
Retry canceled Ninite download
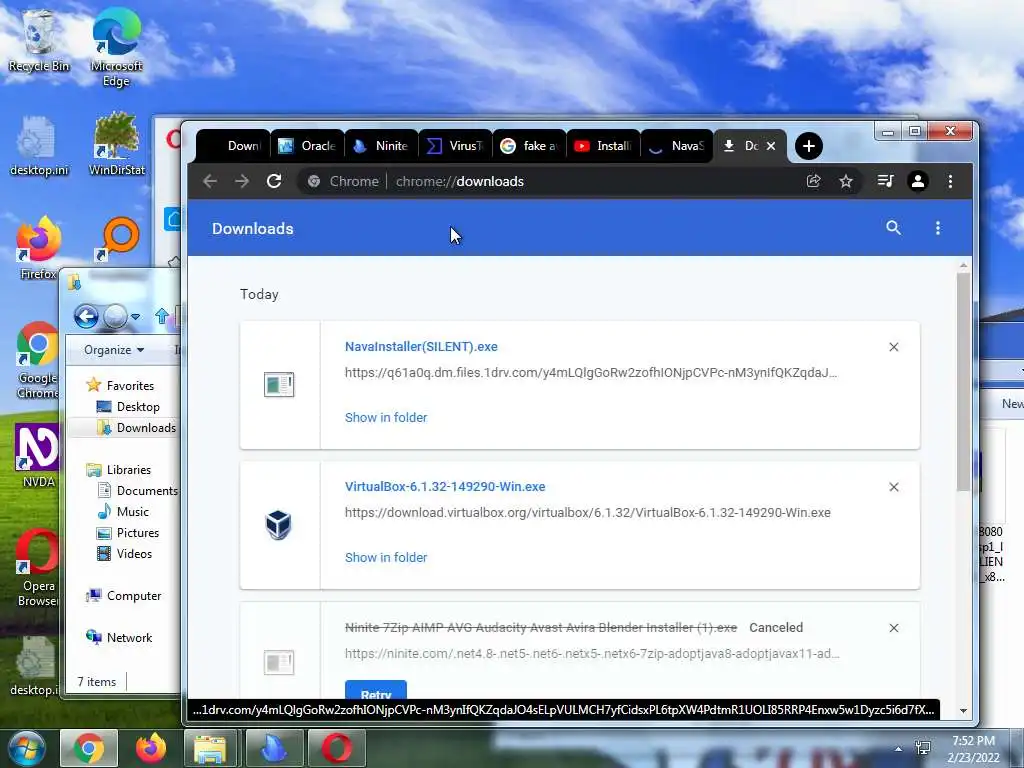(376, 691)
